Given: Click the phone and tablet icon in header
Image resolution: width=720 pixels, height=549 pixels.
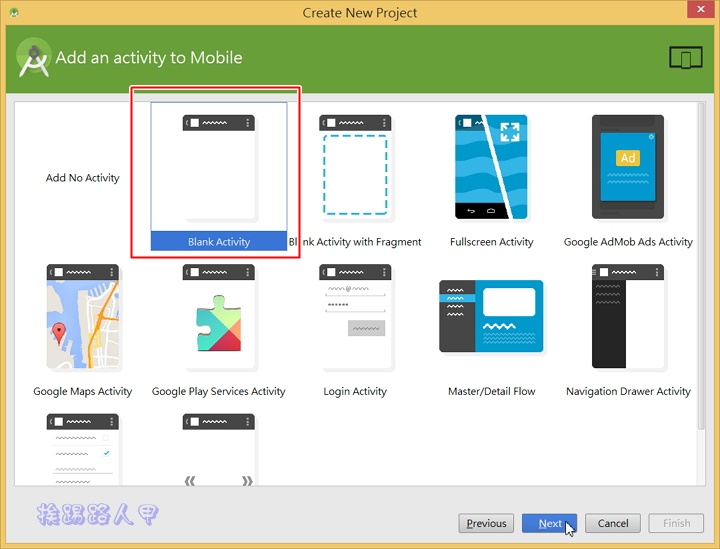Looking at the screenshot, I should pos(685,58).
